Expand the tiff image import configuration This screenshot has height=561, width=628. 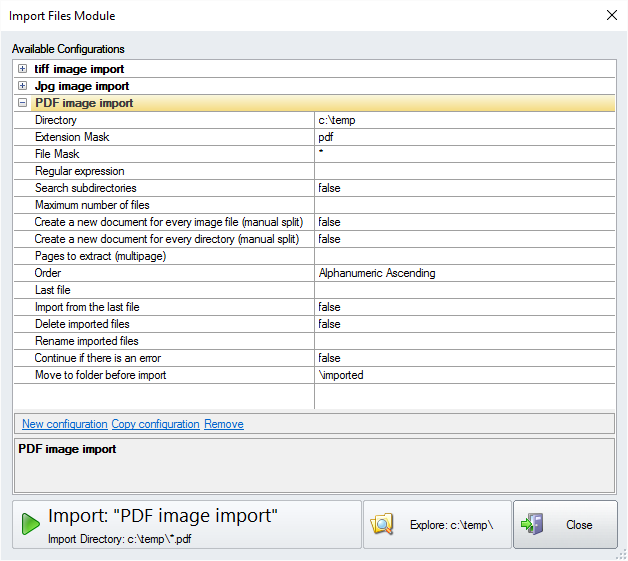point(22,69)
